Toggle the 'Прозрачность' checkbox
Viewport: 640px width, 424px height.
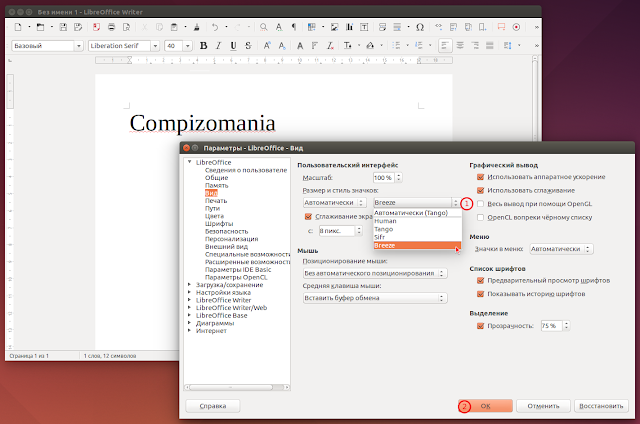coord(480,326)
